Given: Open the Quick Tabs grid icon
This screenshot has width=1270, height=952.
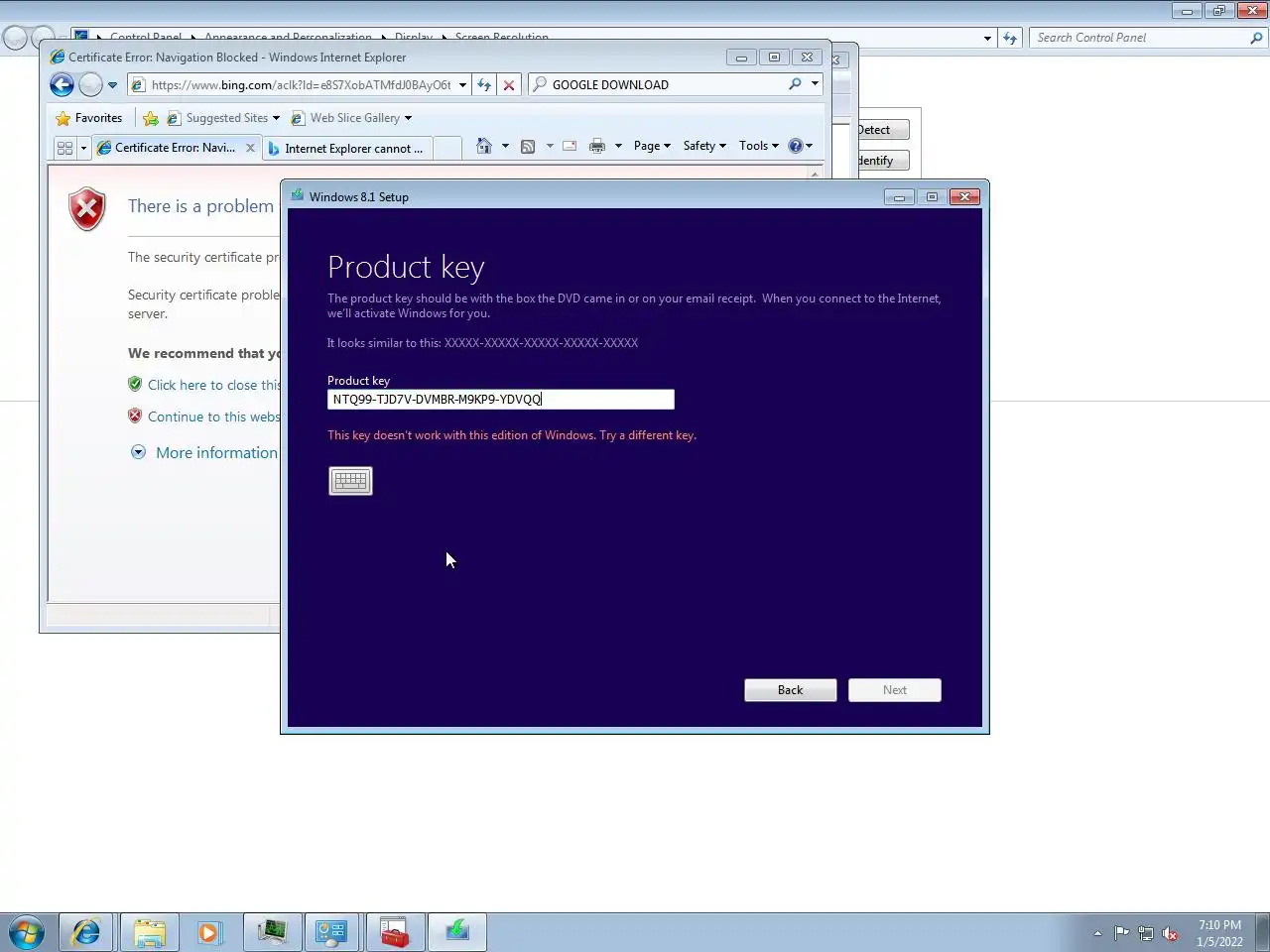Looking at the screenshot, I should pyautogui.click(x=64, y=148).
